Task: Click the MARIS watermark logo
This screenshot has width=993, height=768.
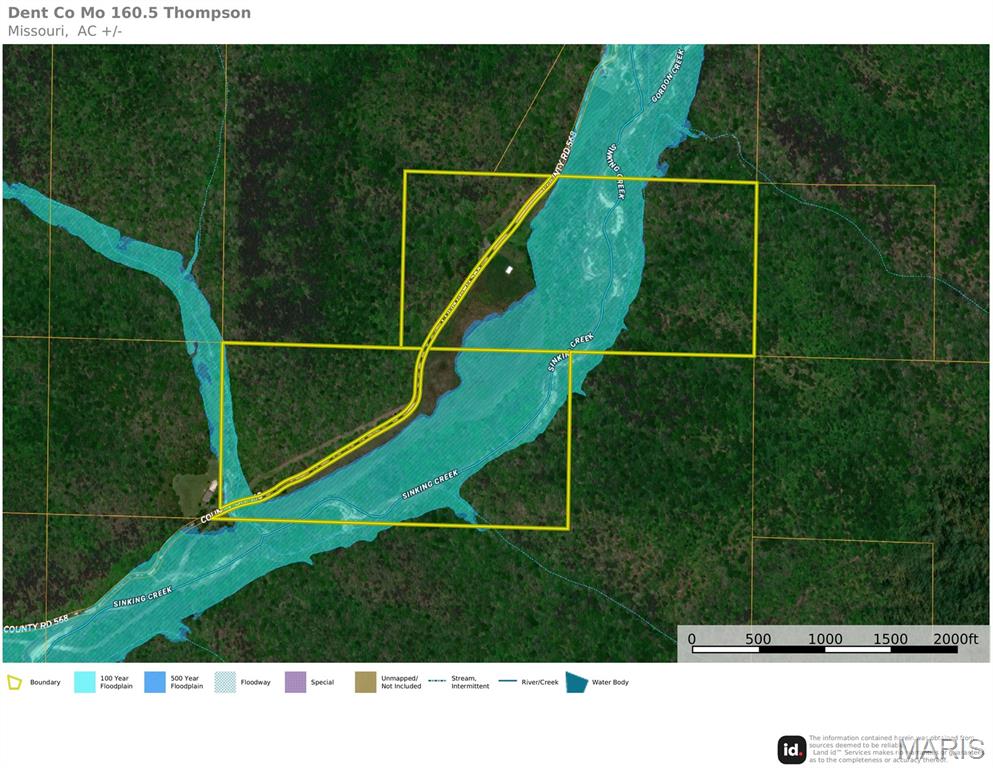Action: [941, 748]
